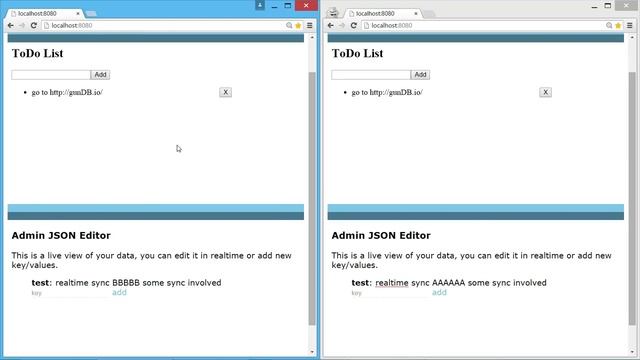Delete gunDB todo item with X in left window
This screenshot has width=640, height=360.
[225, 92]
